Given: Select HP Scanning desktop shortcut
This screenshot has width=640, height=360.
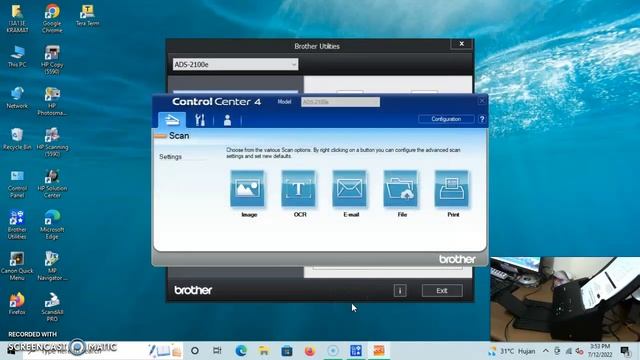Looking at the screenshot, I should (x=52, y=142).
